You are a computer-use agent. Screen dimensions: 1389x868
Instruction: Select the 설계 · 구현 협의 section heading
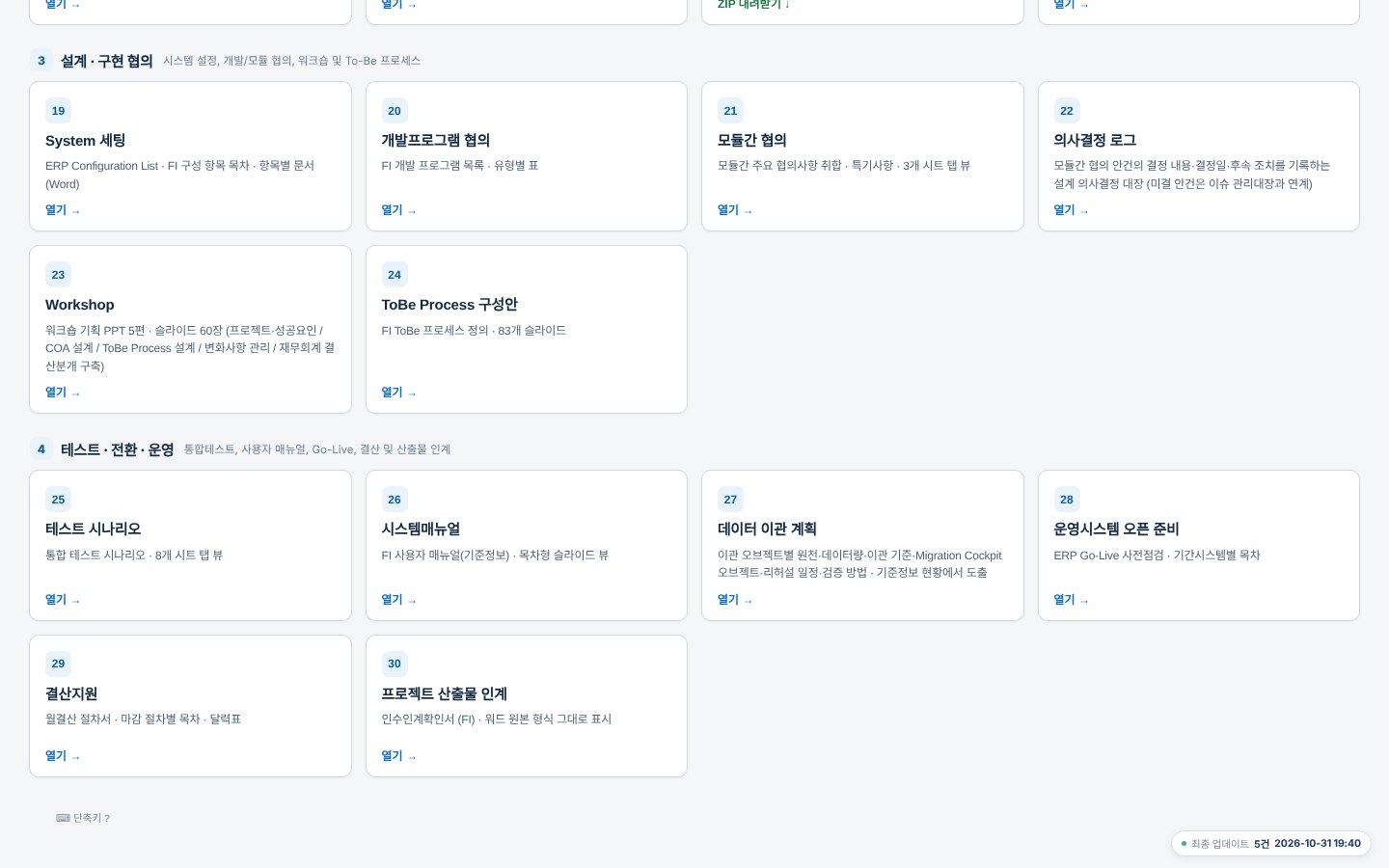tap(107, 61)
